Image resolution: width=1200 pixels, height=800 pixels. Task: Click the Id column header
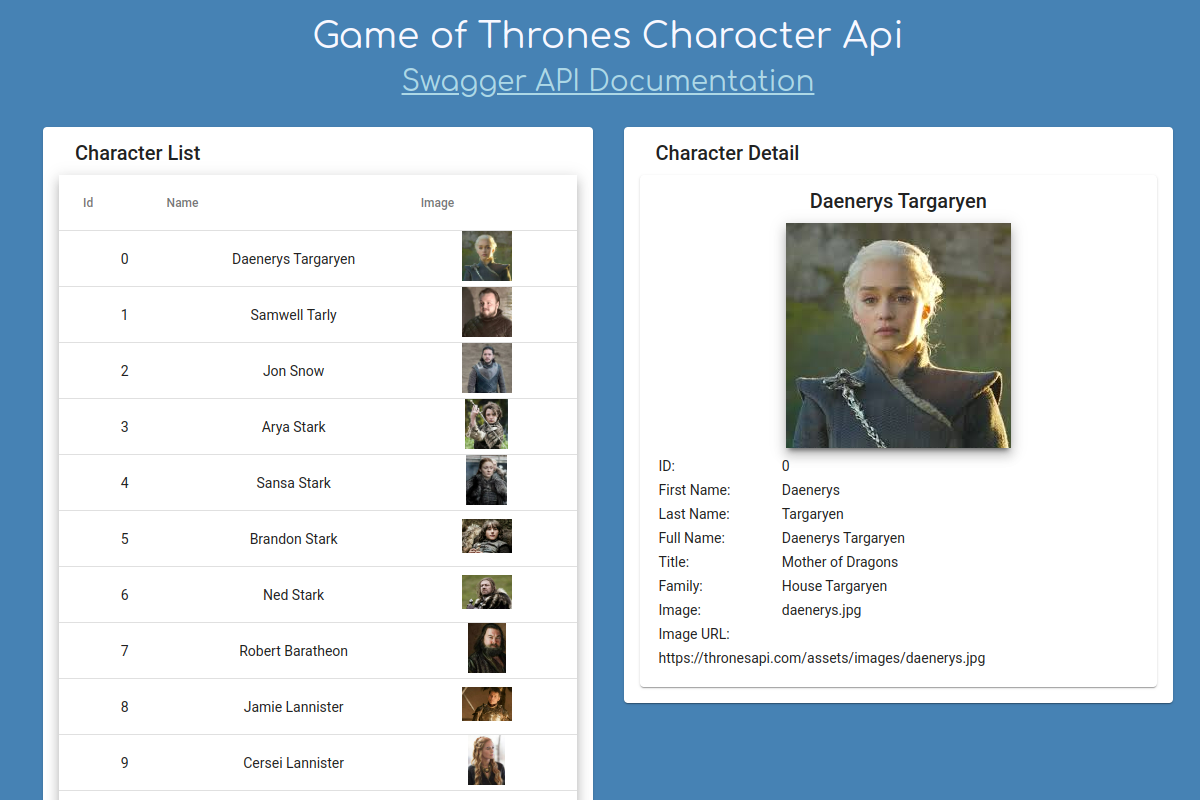point(88,203)
